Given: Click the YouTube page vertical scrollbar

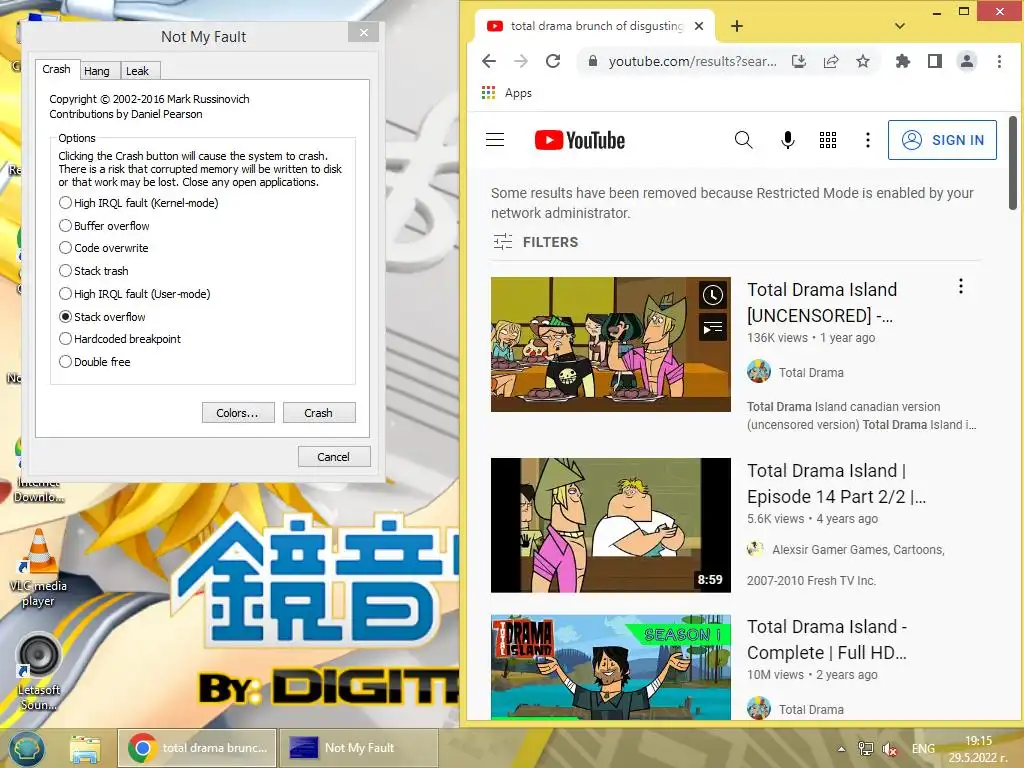Looking at the screenshot, I should click(x=1013, y=163).
